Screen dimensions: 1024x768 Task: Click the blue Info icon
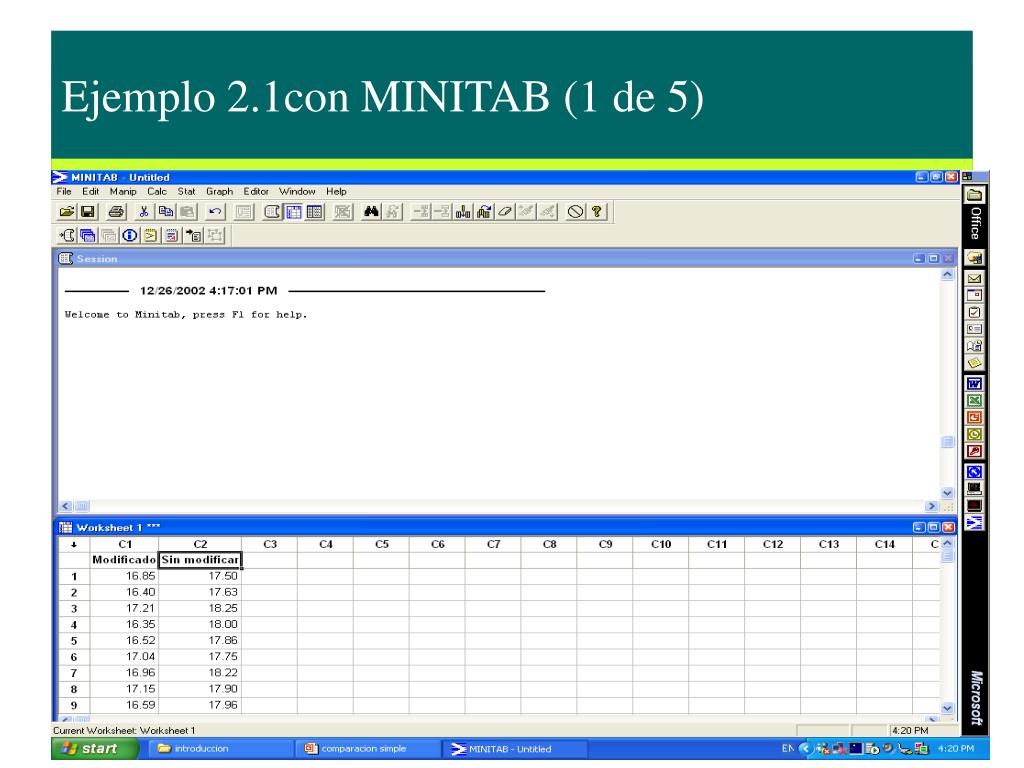129,235
